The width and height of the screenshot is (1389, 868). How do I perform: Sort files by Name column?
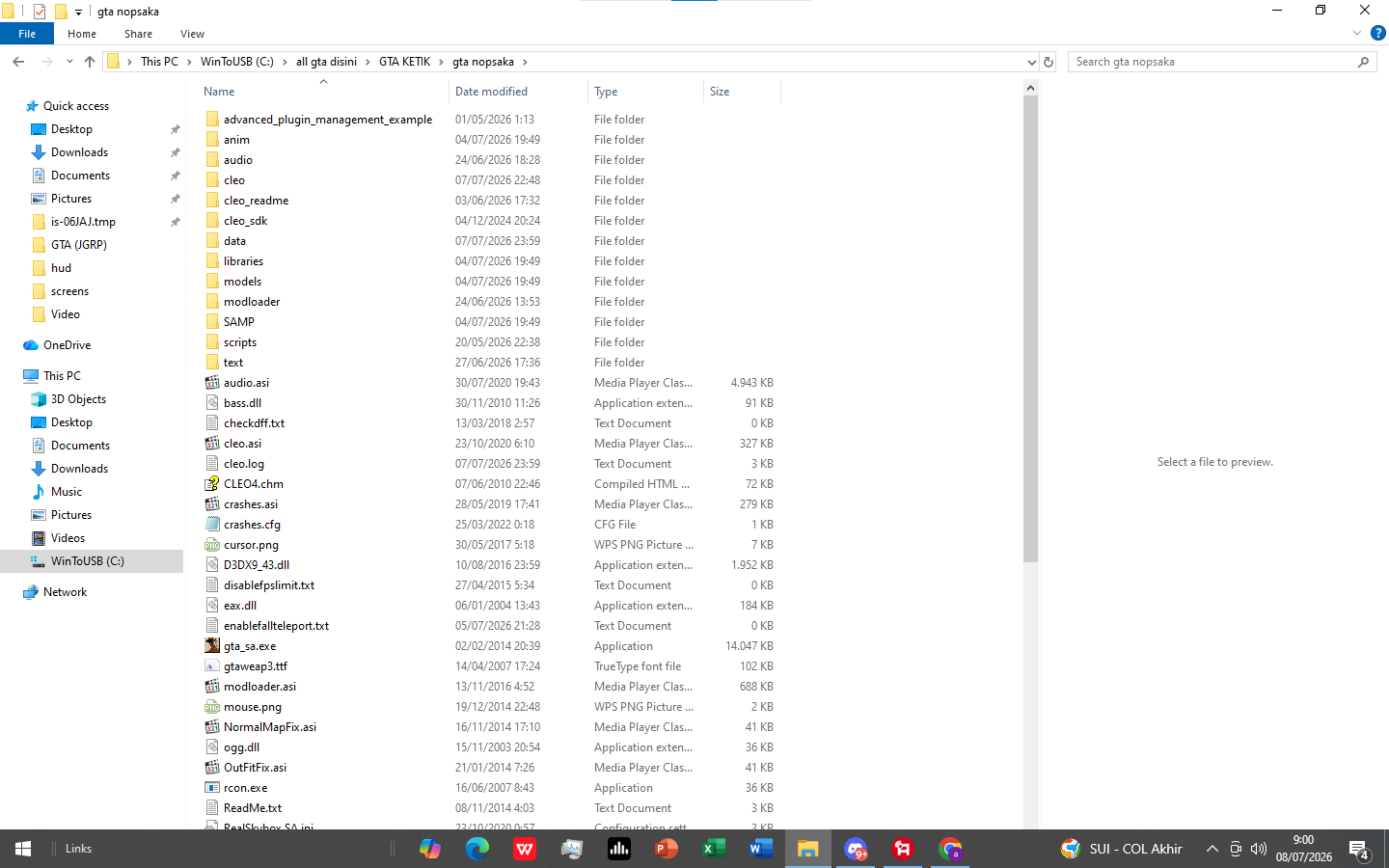pyautogui.click(x=323, y=92)
